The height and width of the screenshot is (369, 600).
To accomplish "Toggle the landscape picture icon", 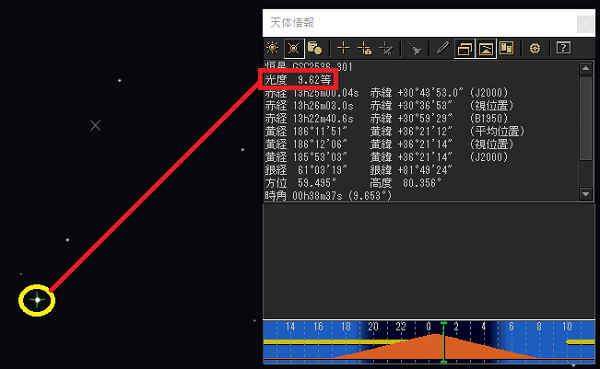I will (486, 49).
